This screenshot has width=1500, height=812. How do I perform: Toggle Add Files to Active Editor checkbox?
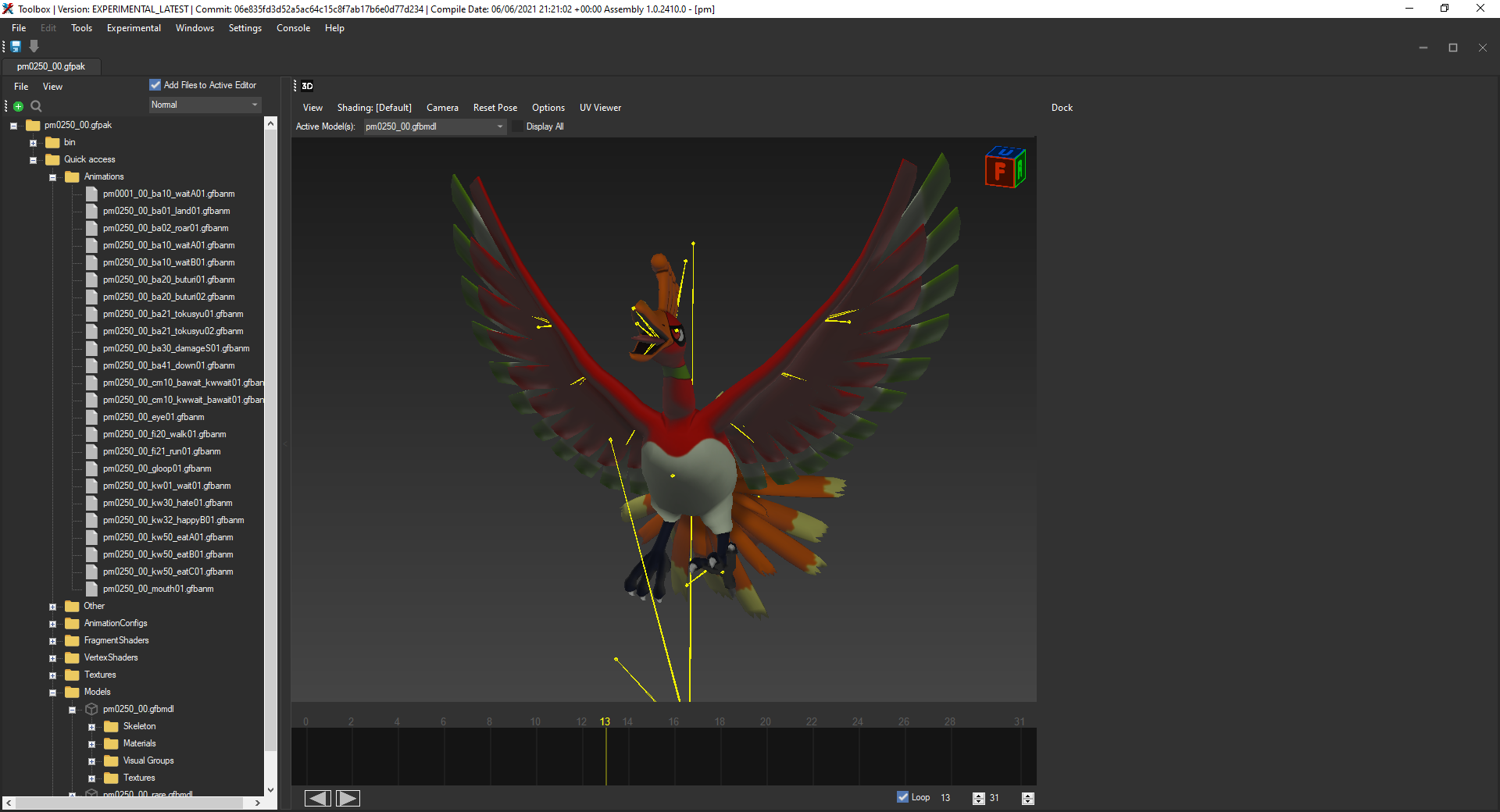[155, 85]
